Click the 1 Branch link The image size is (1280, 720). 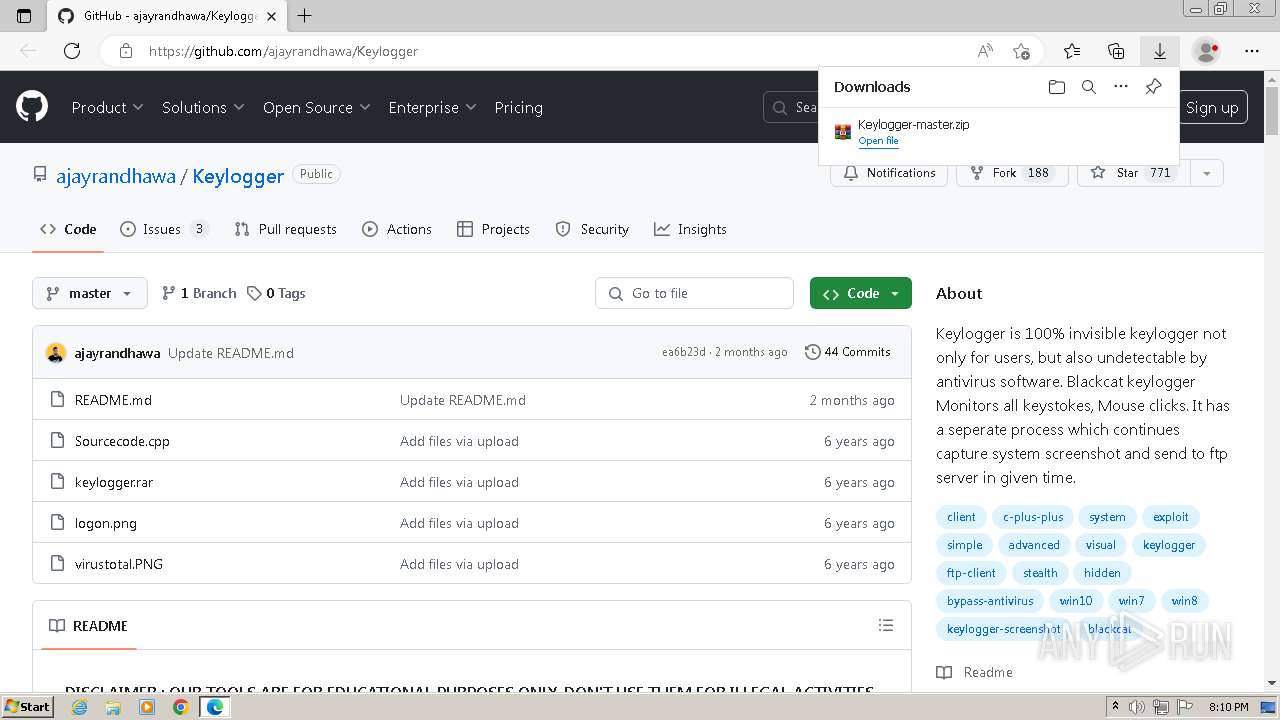click(199, 293)
